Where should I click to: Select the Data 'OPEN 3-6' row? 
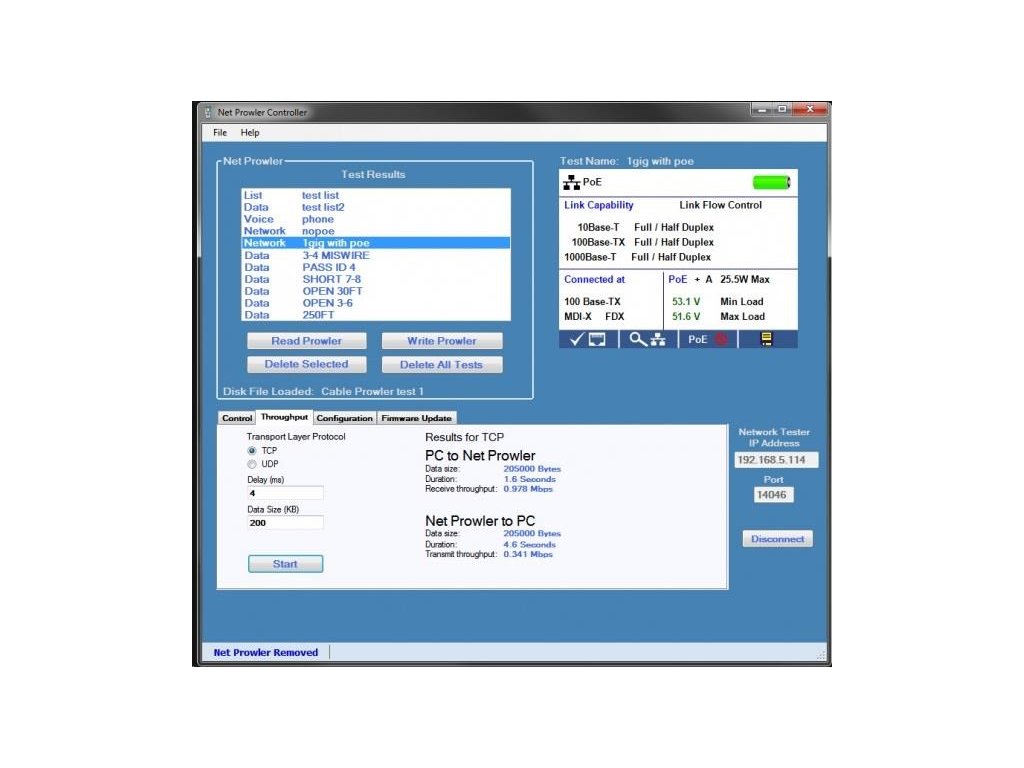(376, 303)
